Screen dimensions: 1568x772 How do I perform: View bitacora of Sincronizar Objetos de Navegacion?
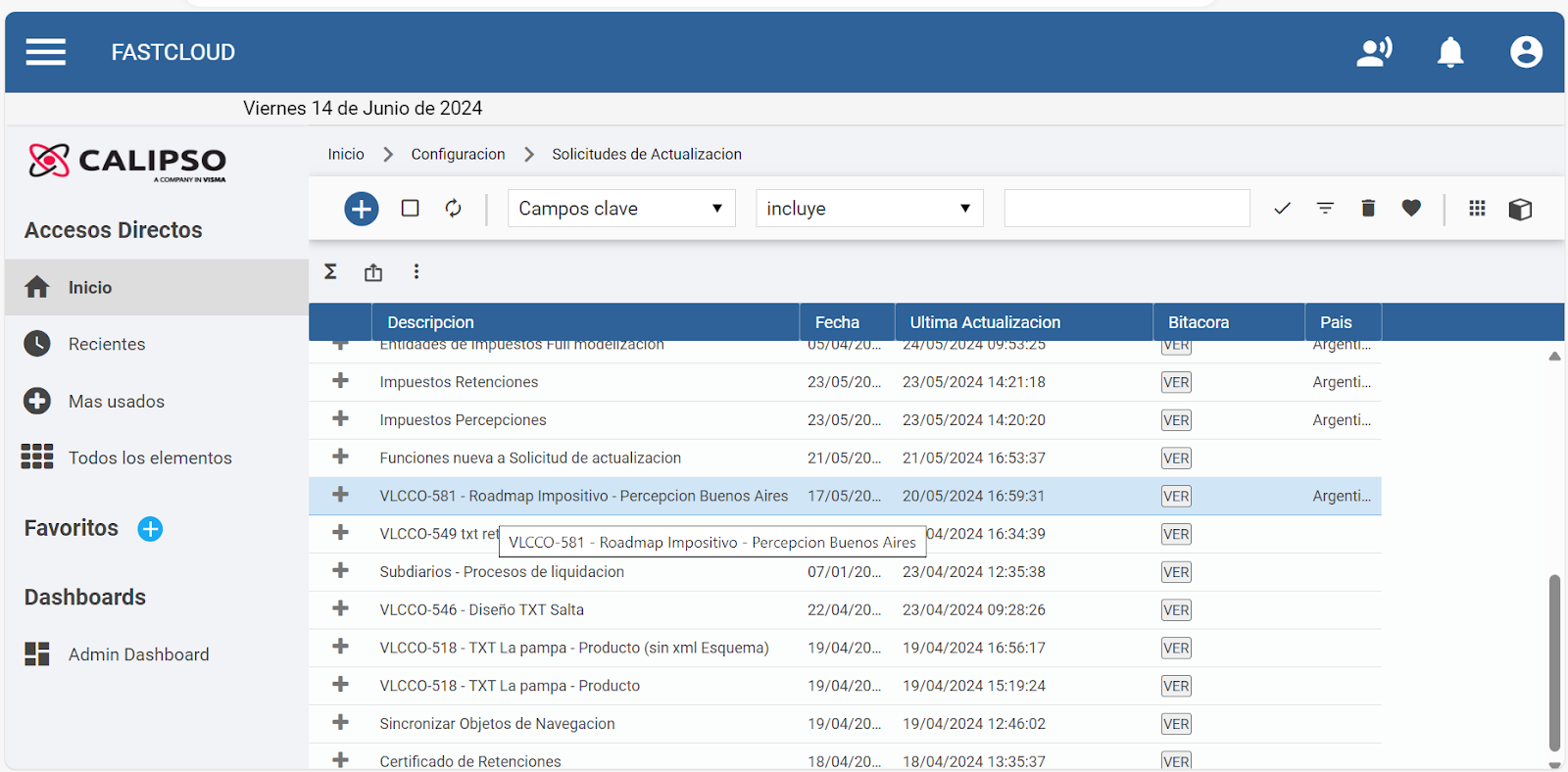click(x=1176, y=724)
